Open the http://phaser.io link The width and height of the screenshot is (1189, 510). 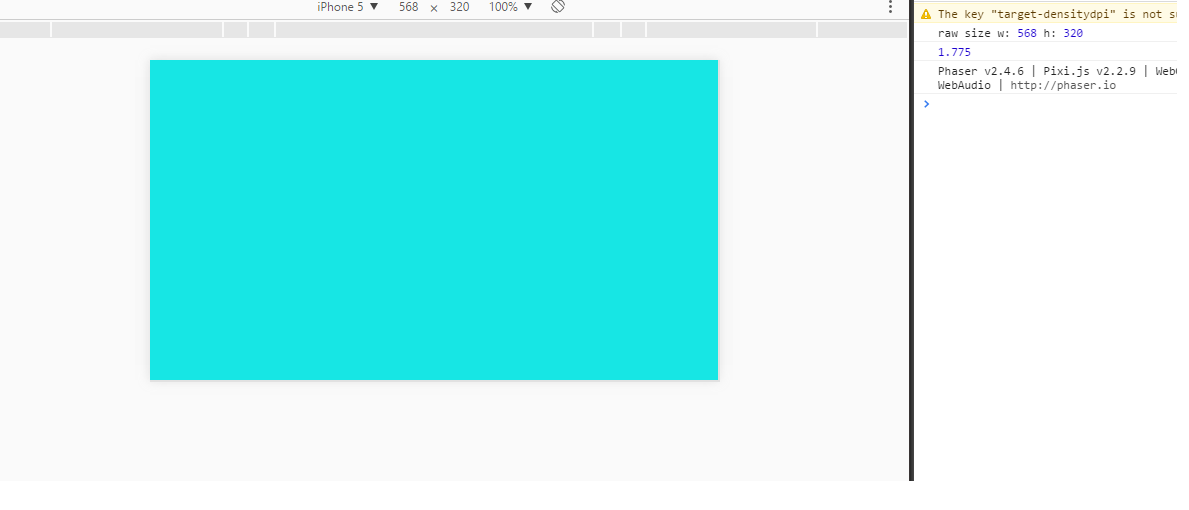coord(1062,85)
